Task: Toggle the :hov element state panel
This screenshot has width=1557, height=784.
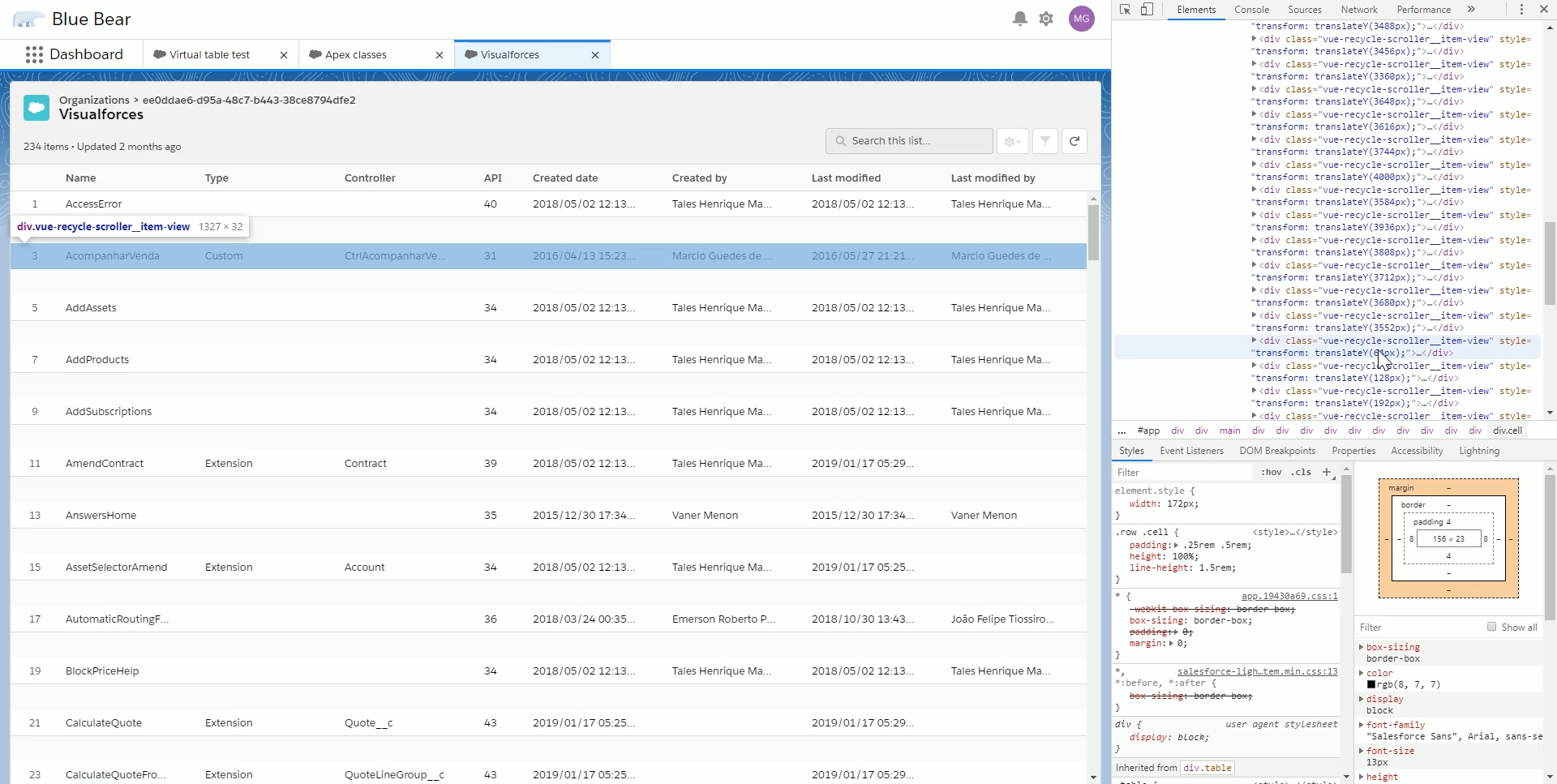Action: click(1272, 472)
